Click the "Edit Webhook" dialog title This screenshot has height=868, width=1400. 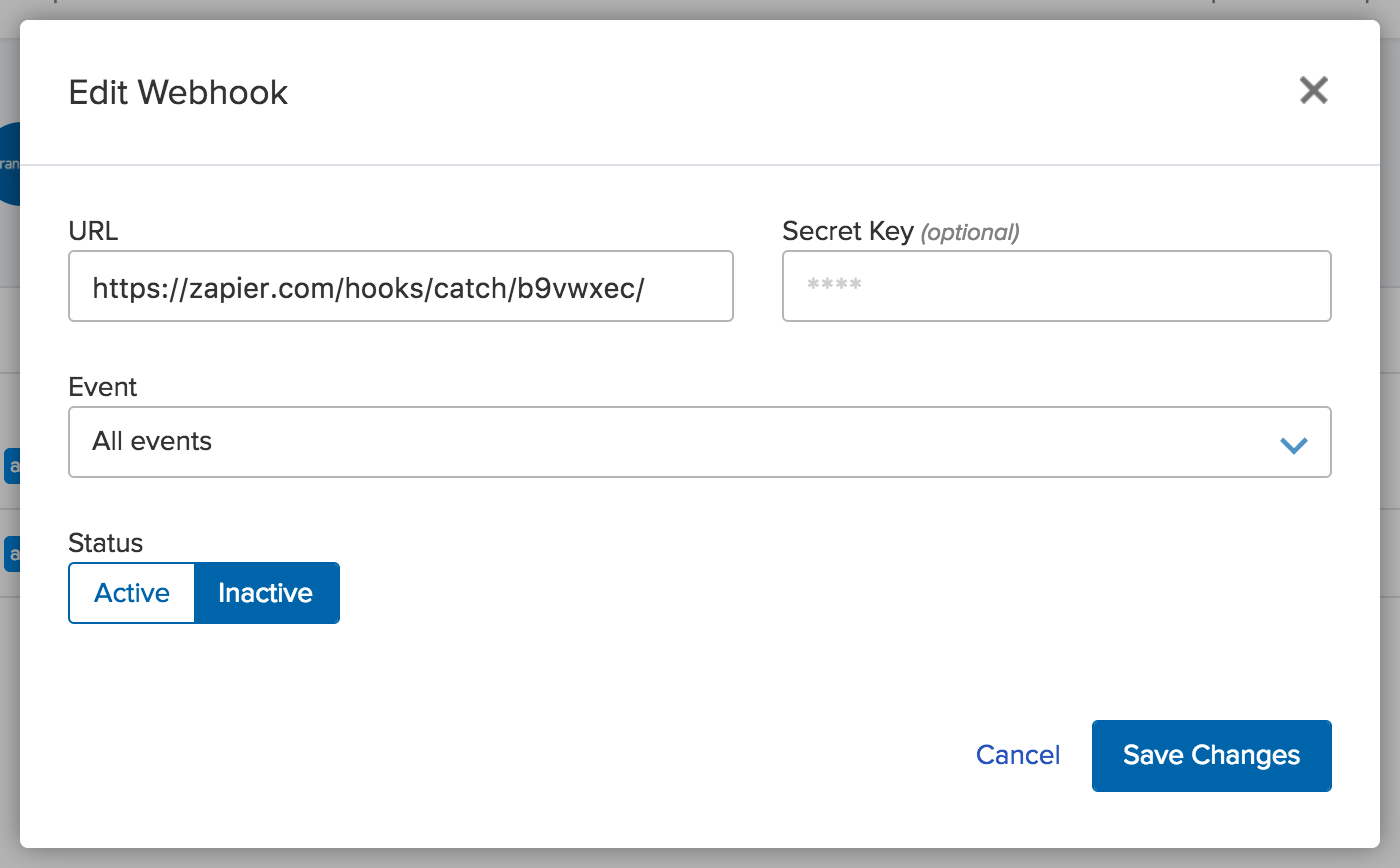[178, 93]
